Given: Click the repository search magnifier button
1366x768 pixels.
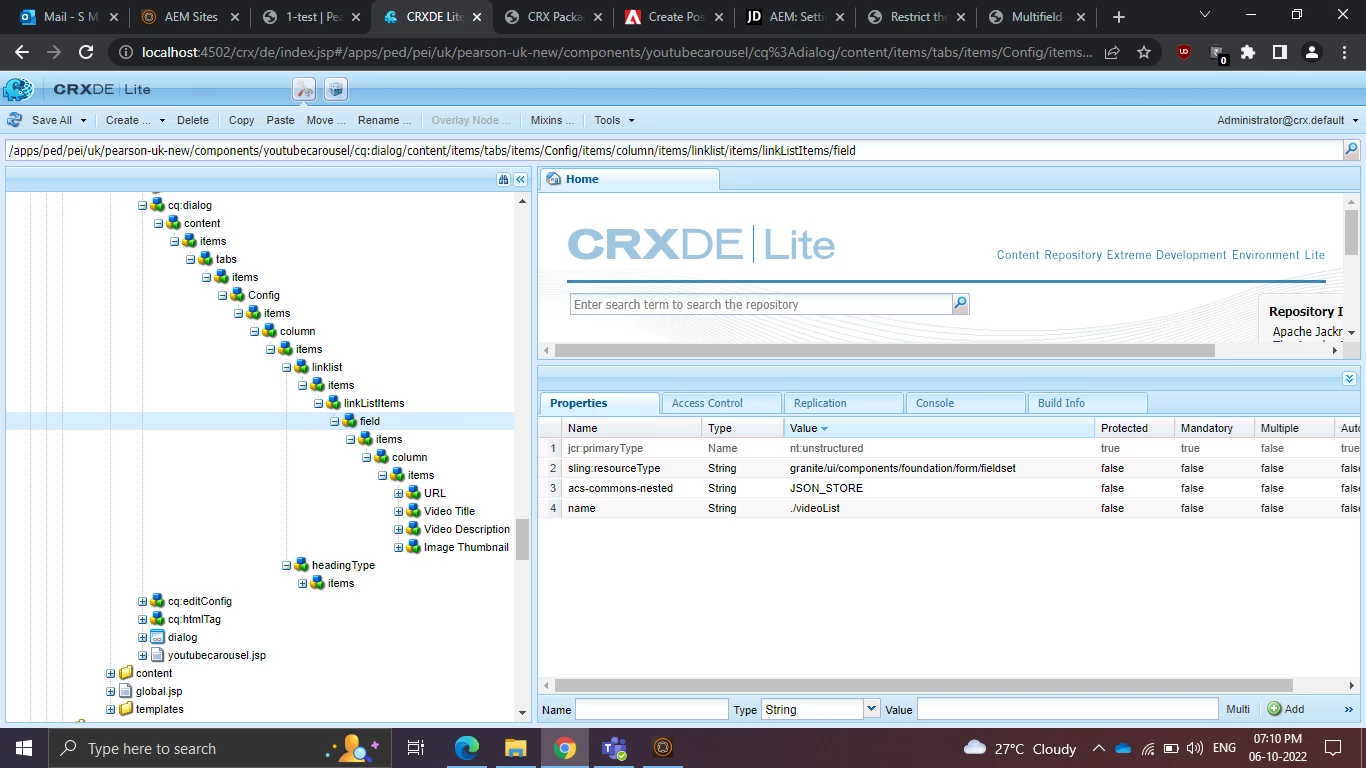Looking at the screenshot, I should [960, 304].
